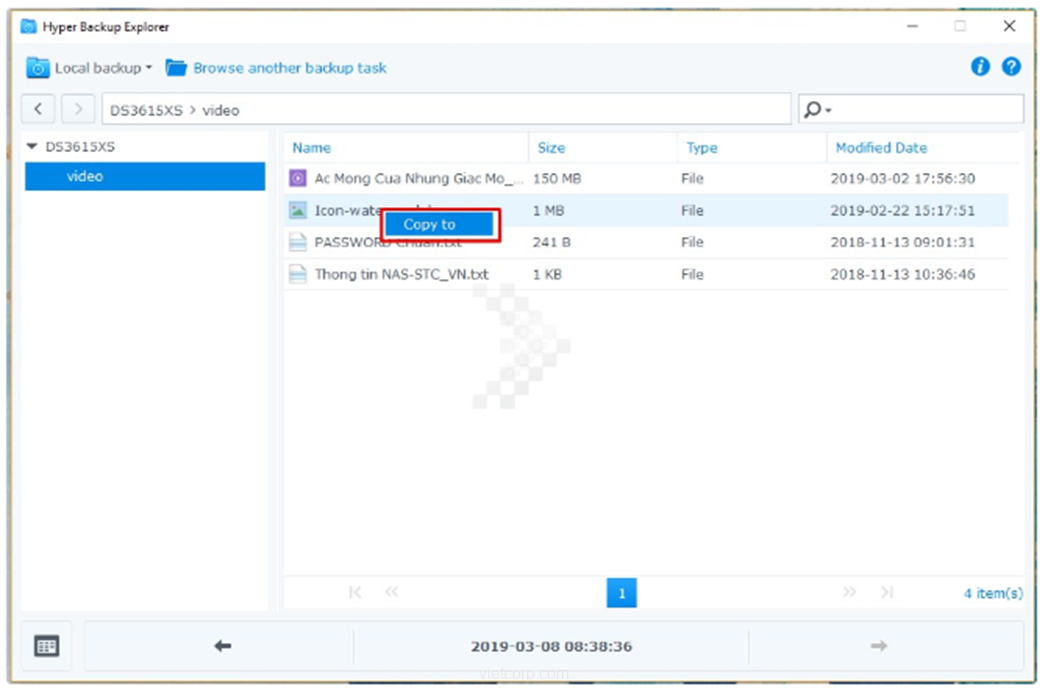Go to the next backup version arrow

point(878,646)
